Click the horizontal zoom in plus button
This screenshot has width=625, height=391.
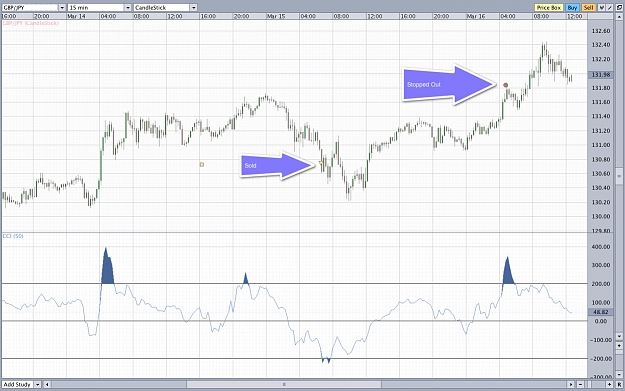(609, 385)
